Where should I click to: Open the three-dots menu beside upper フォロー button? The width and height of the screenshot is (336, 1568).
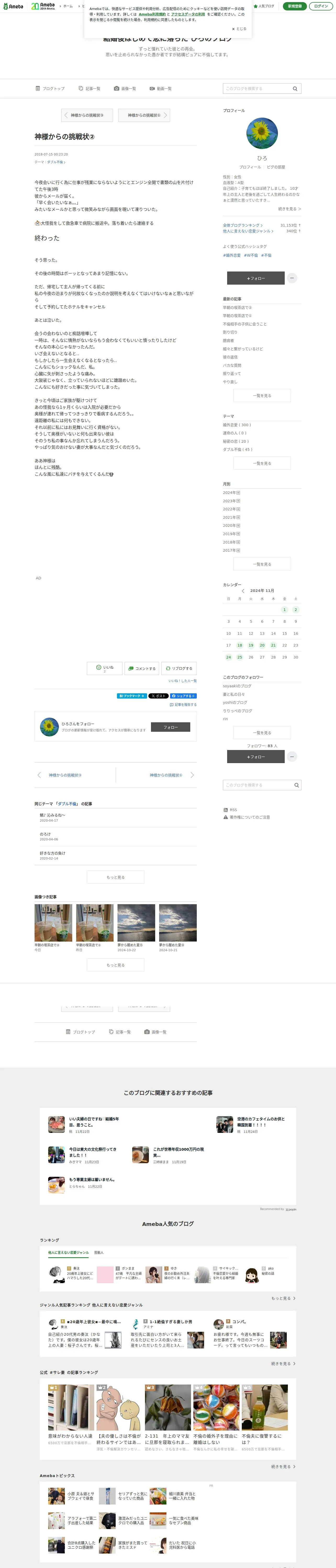pyautogui.click(x=292, y=278)
